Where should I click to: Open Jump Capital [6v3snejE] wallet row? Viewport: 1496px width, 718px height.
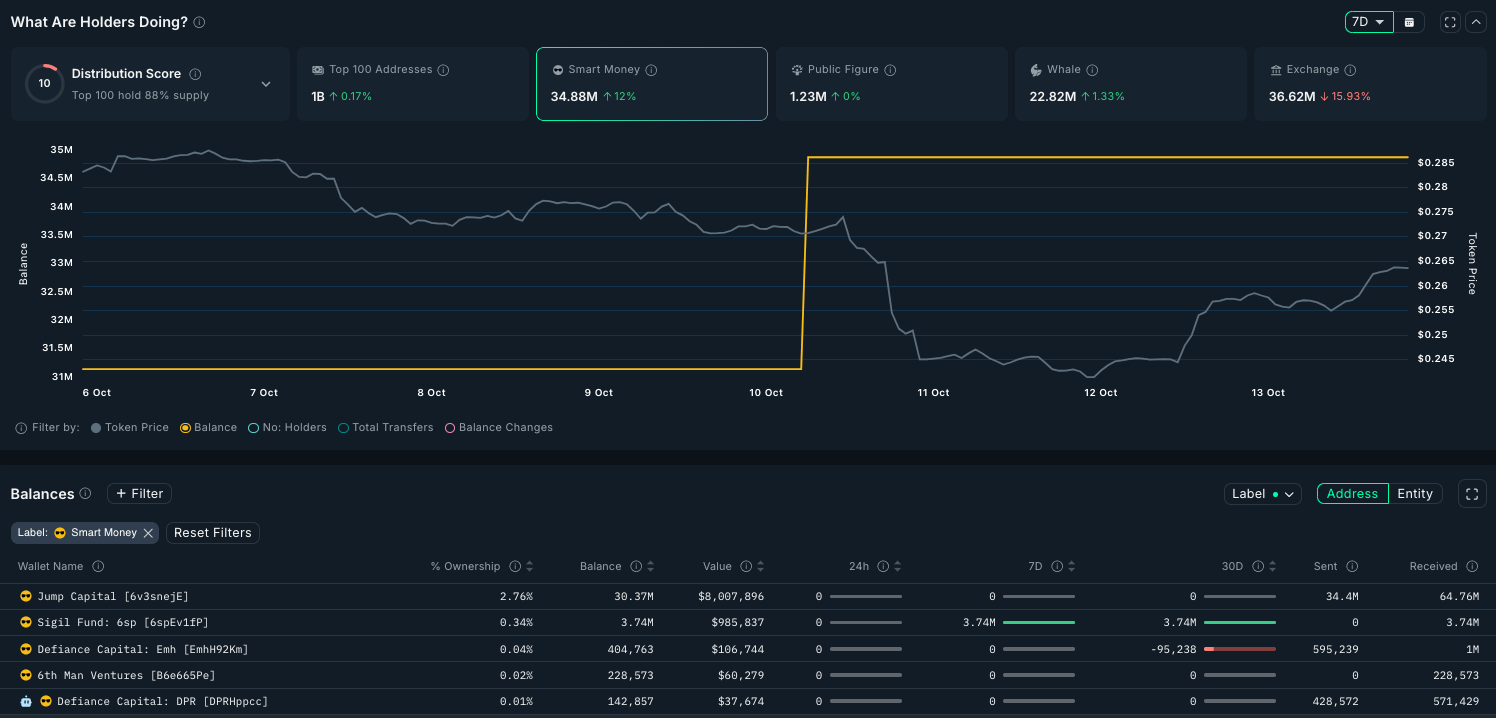tap(748, 596)
